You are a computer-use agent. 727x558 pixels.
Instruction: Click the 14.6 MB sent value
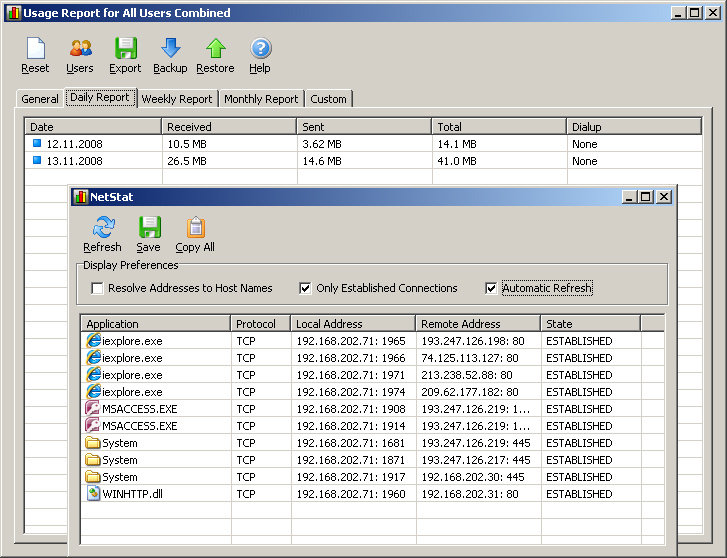click(x=322, y=161)
